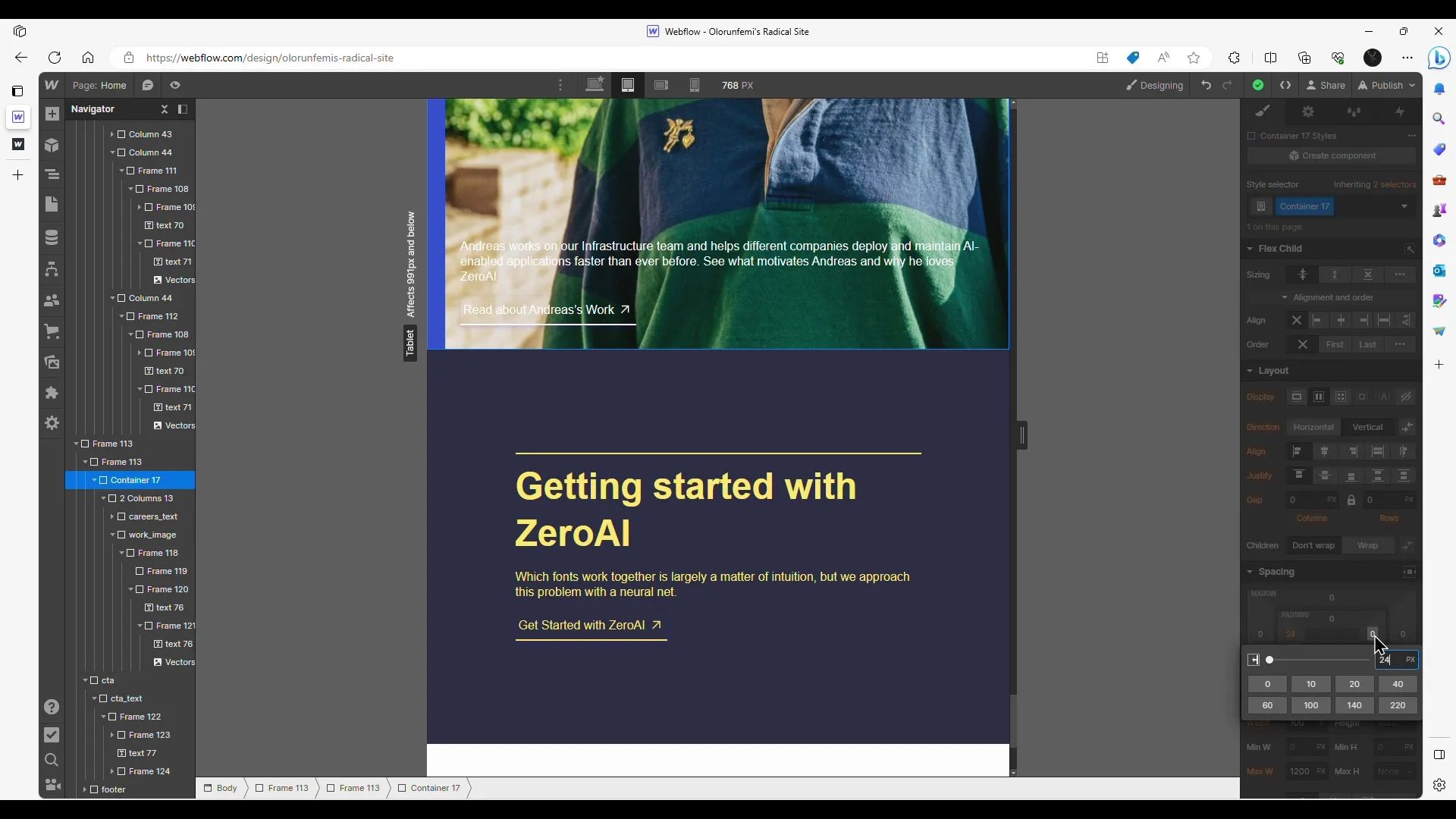Viewport: 1456px width, 819px height.
Task: Set padding preset to 40
Action: [x=1397, y=684]
